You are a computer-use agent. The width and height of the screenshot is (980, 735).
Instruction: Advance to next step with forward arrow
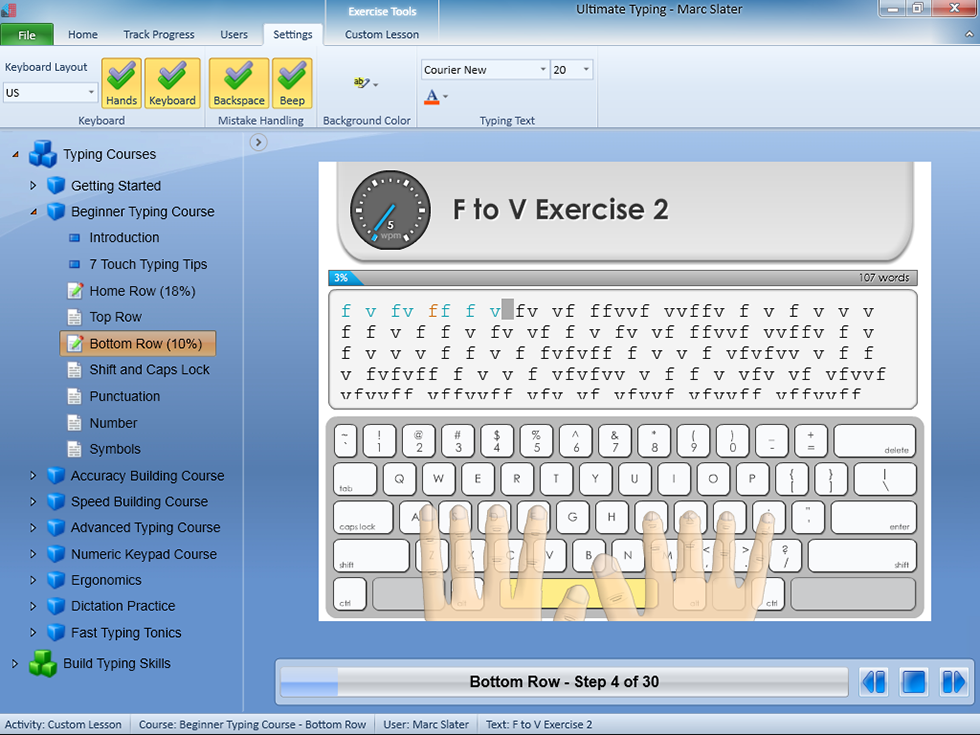[x=953, y=682]
